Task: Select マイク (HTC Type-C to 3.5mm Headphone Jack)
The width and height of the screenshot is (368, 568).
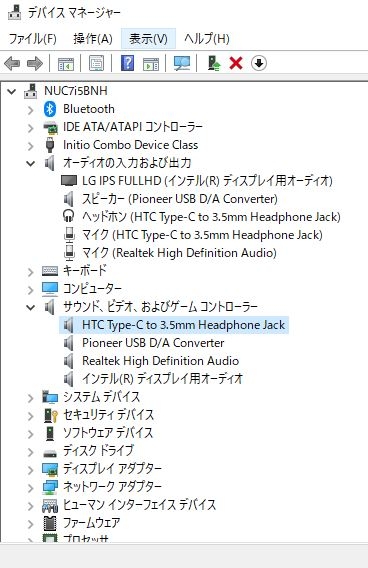Action: coord(202,235)
